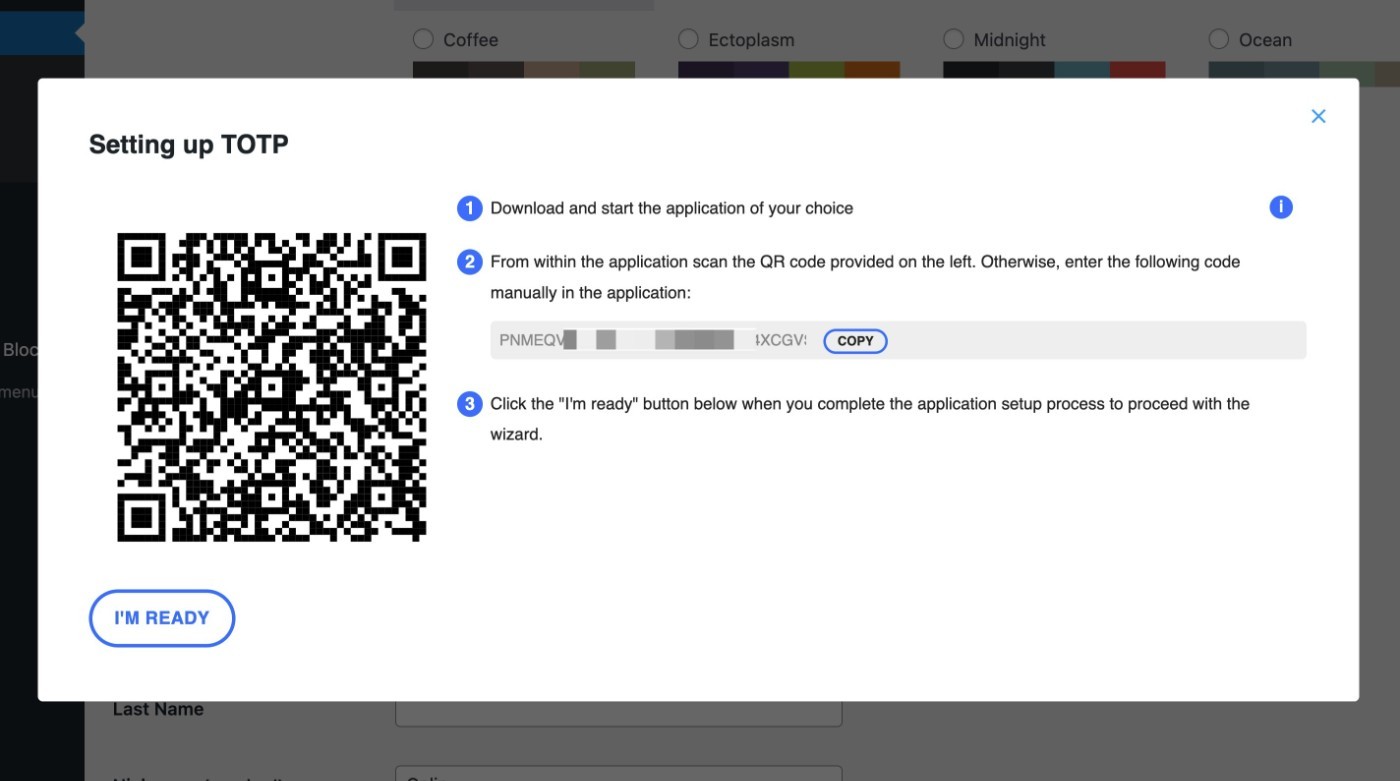The width and height of the screenshot is (1400, 781).
Task: Click the manual TOTP secret code field
Action: [898, 340]
